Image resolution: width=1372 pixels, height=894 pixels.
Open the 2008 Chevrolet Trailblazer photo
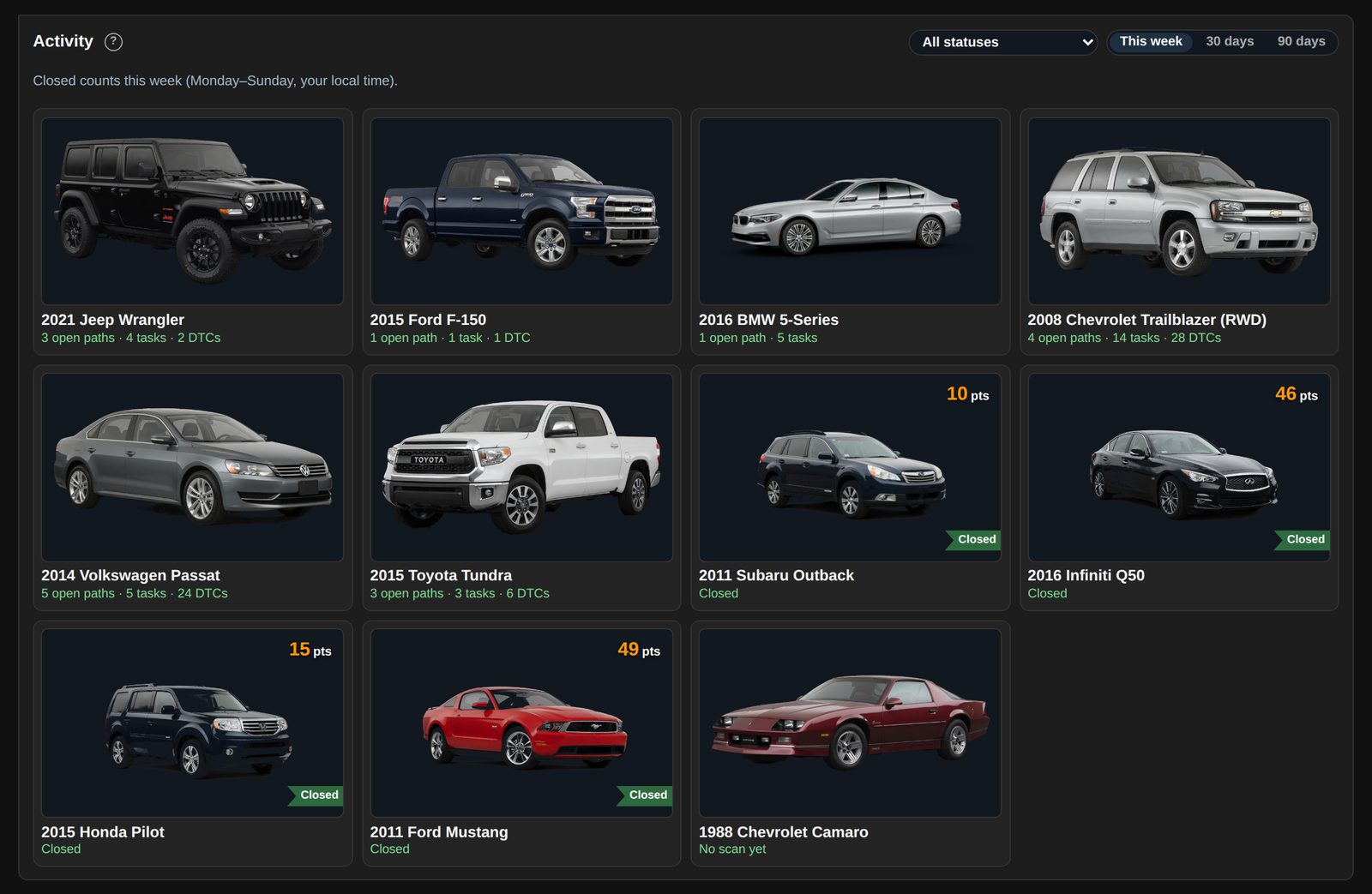click(1179, 211)
